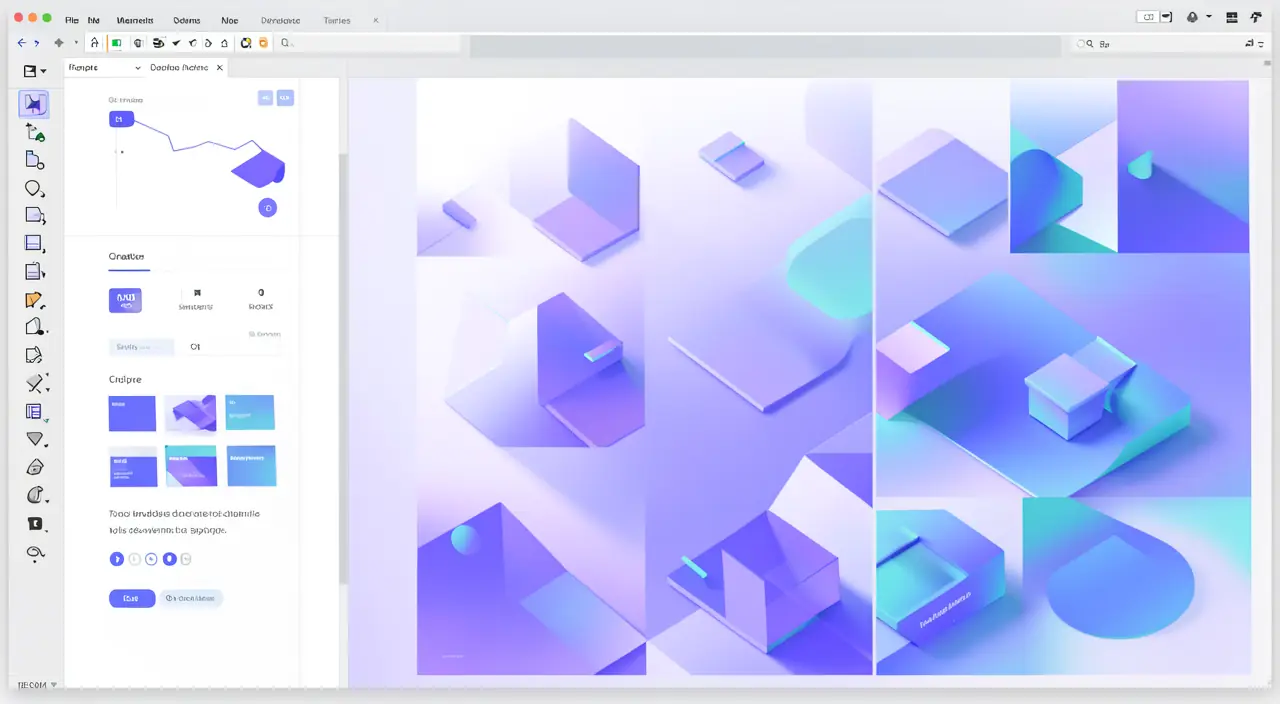Viewport: 1280px width, 704px height.
Task: Click the right input field showing 'Ot'
Action: coord(232,347)
